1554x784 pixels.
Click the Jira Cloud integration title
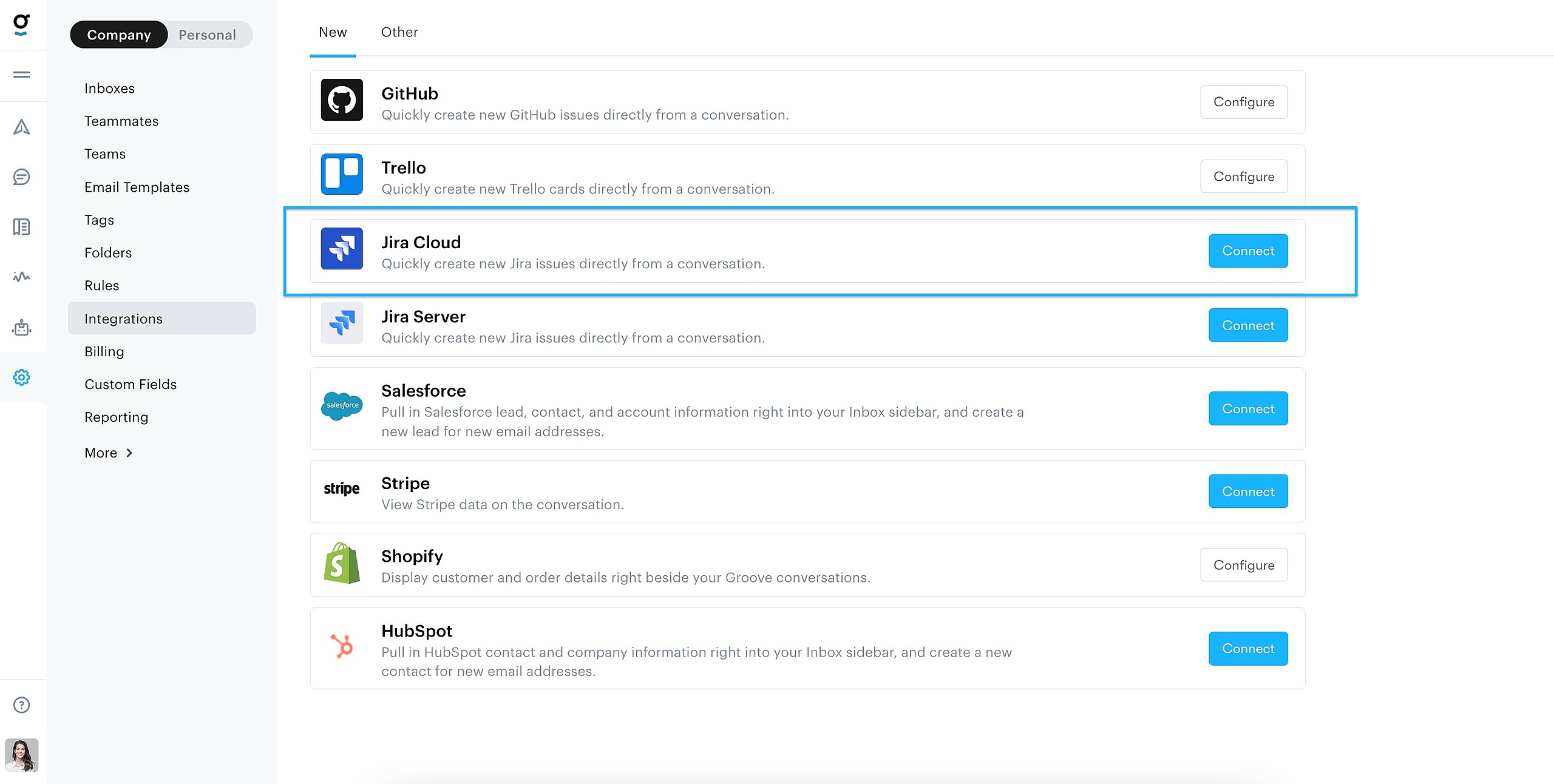click(x=421, y=242)
